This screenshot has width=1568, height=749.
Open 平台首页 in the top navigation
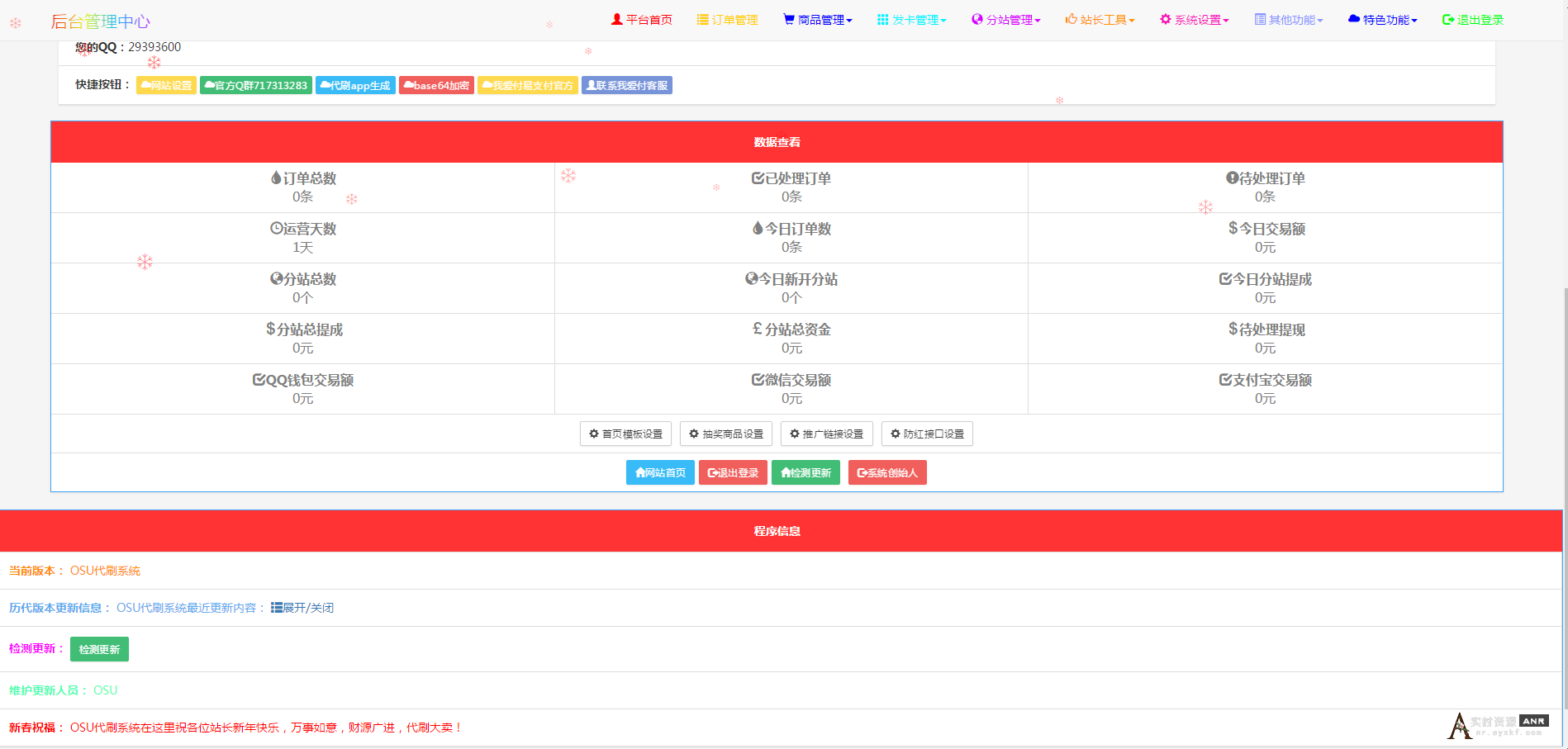point(642,20)
